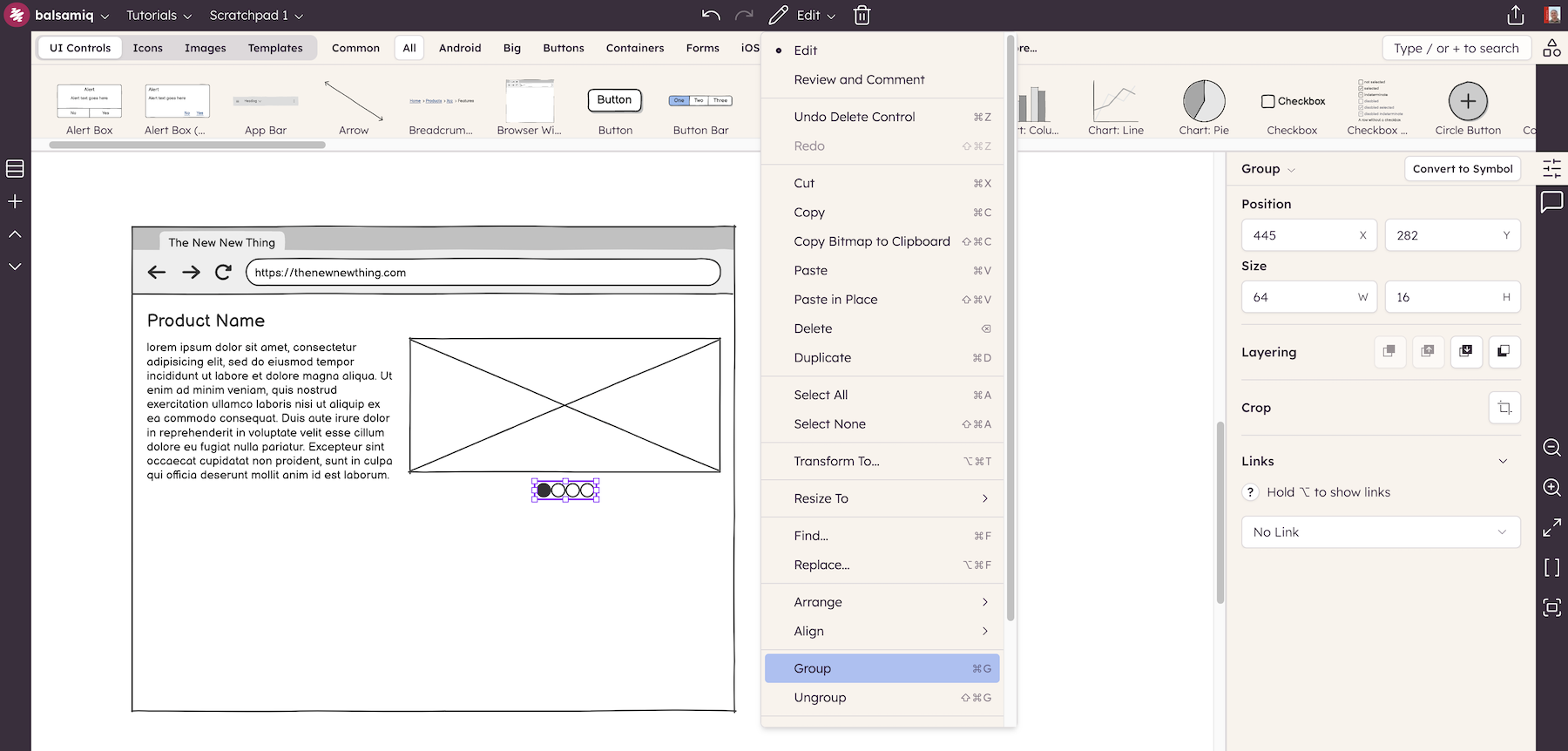Switch to the Icons library tab

pyautogui.click(x=147, y=48)
